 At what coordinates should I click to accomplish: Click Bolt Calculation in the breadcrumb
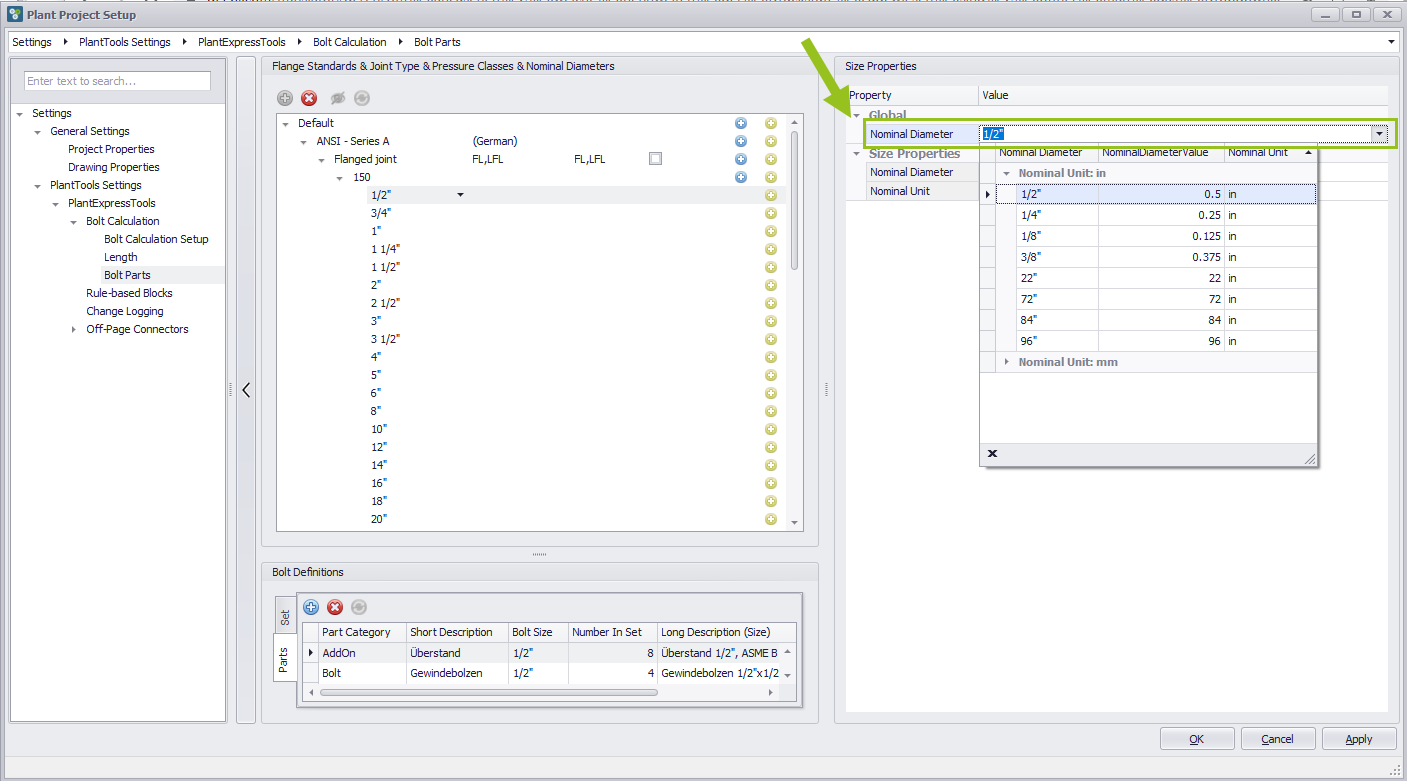(x=349, y=42)
